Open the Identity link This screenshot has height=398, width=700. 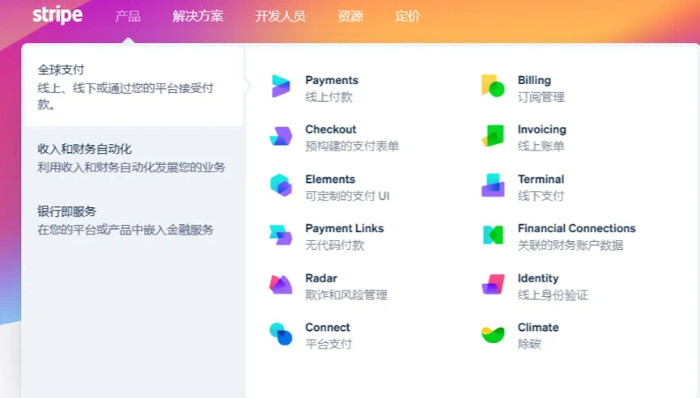pos(538,278)
